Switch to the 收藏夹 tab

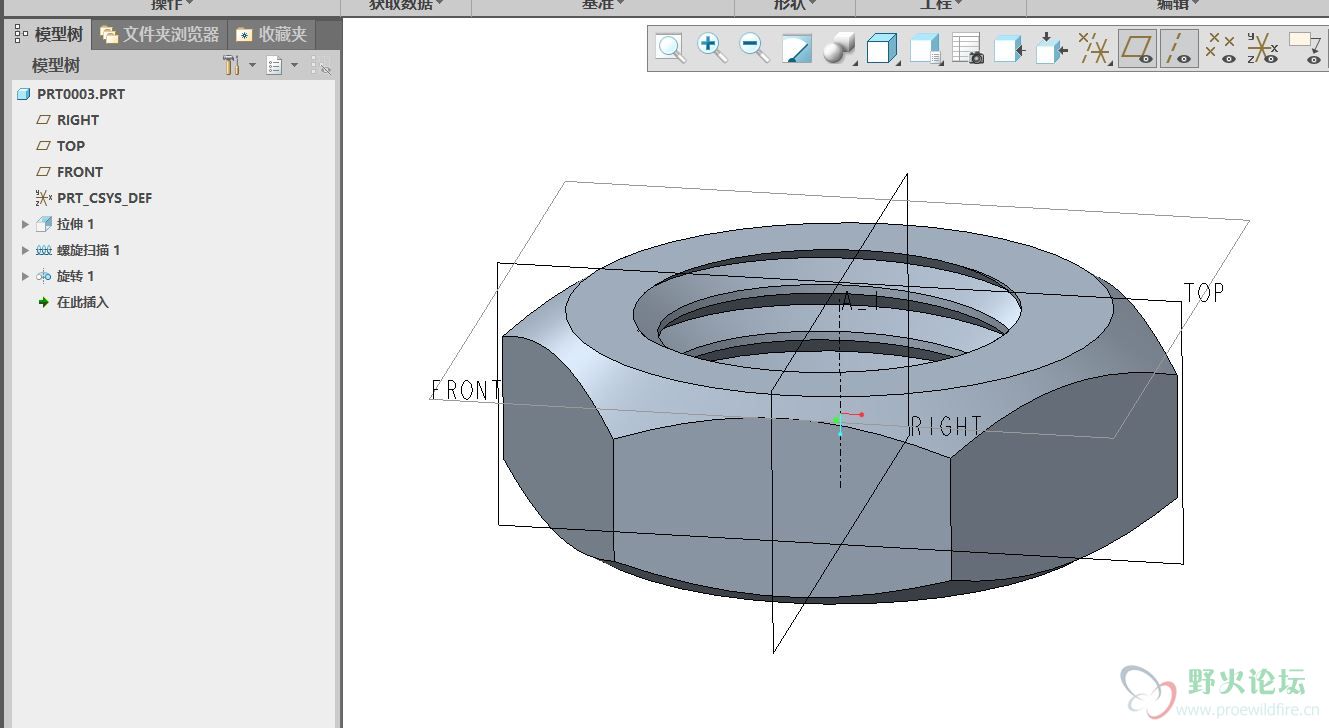pos(272,34)
